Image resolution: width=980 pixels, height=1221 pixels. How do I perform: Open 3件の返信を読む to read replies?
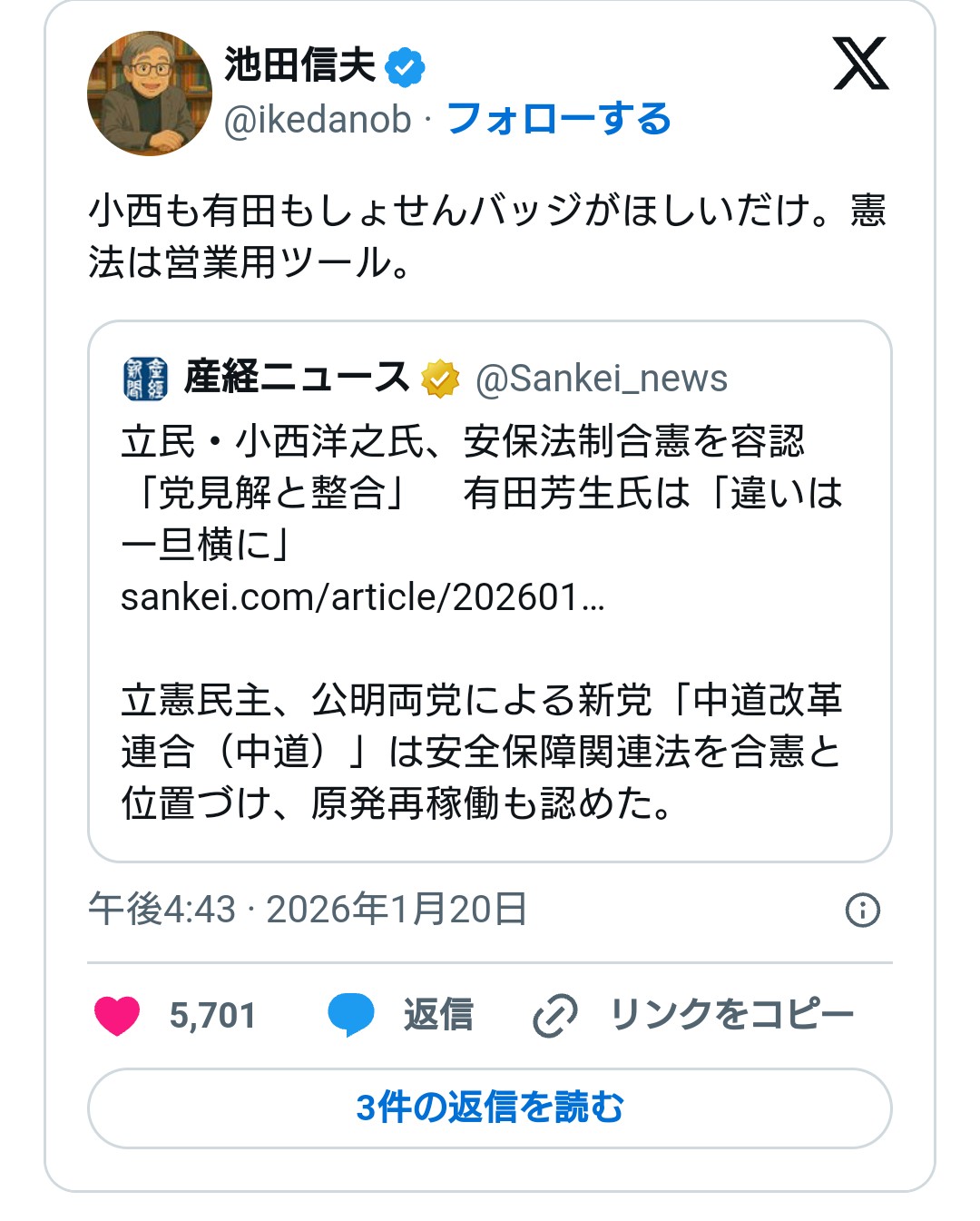point(490,1108)
